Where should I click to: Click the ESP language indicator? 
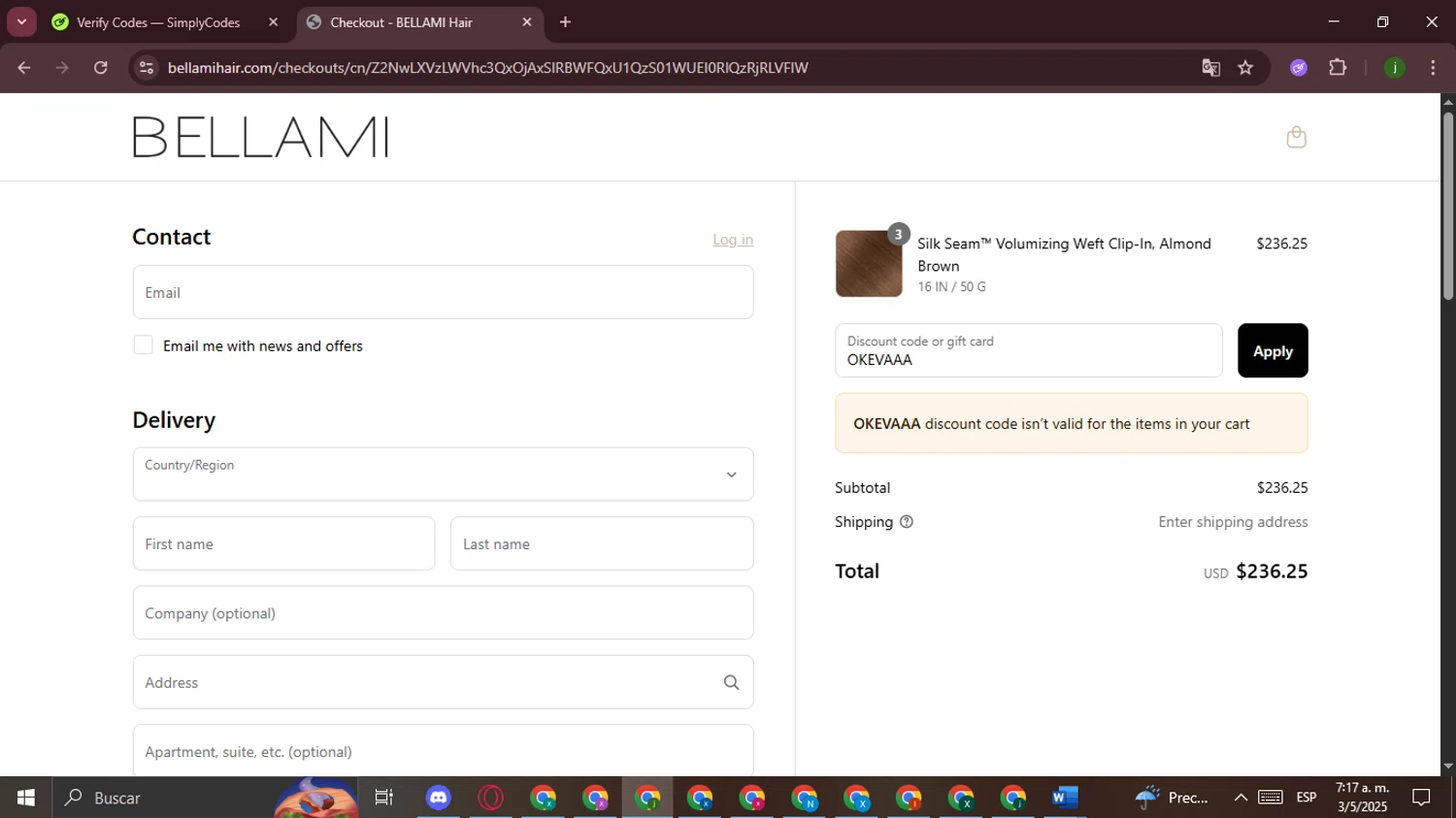pyautogui.click(x=1307, y=798)
